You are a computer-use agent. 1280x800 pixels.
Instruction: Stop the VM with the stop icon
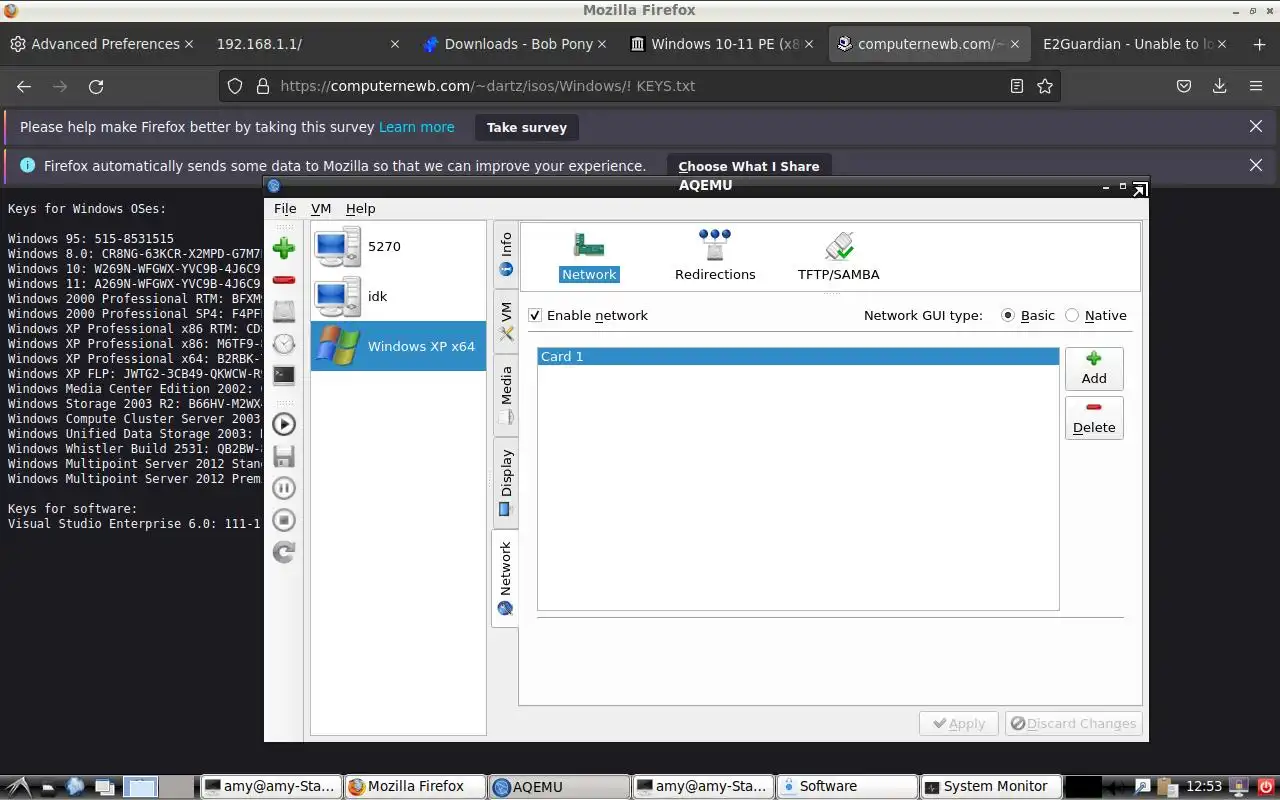(x=284, y=520)
